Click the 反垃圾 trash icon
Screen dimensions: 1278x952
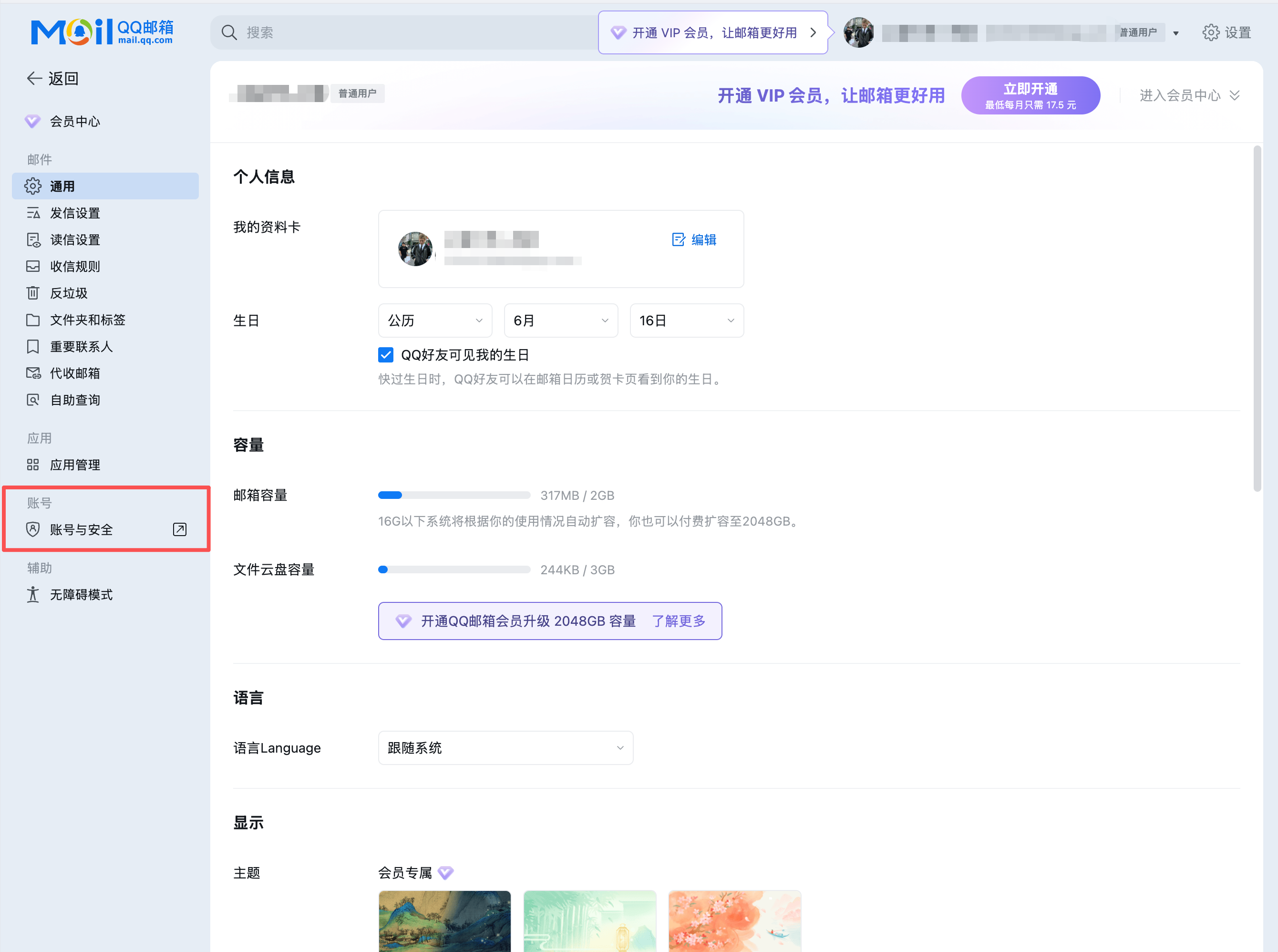coord(33,293)
